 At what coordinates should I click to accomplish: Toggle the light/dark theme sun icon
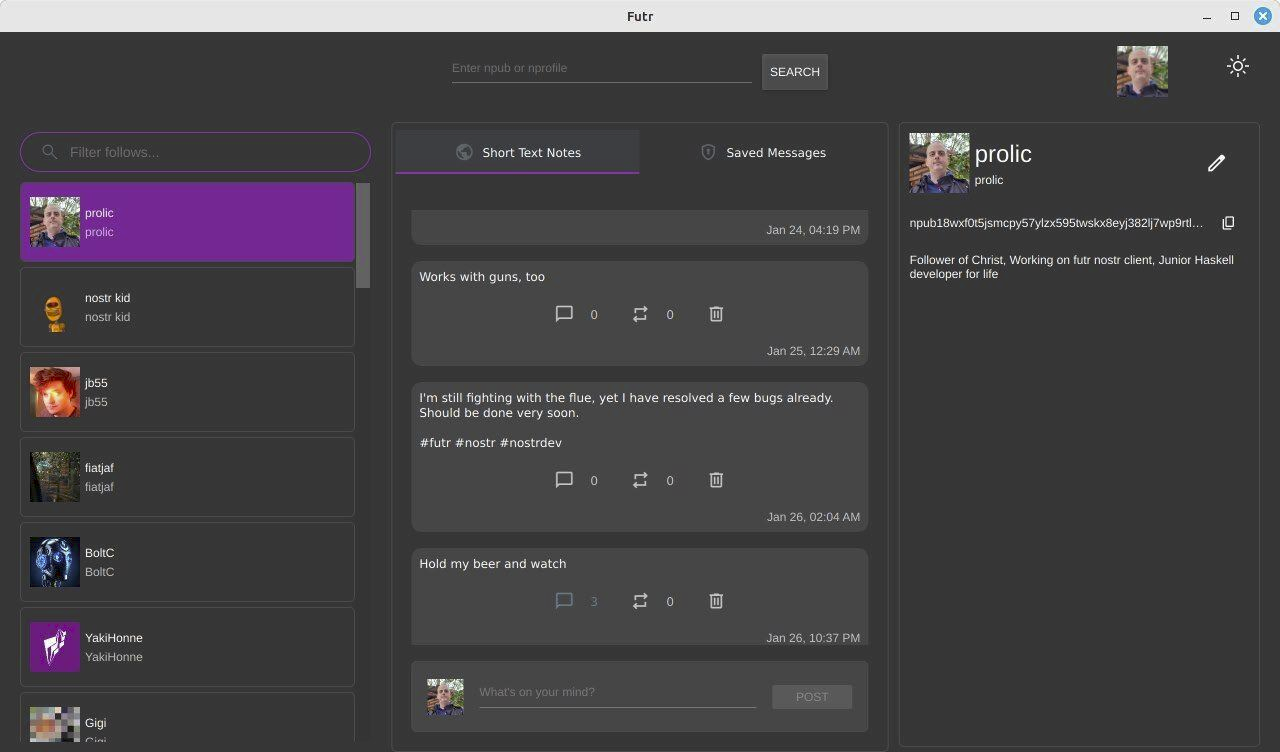(x=1238, y=66)
